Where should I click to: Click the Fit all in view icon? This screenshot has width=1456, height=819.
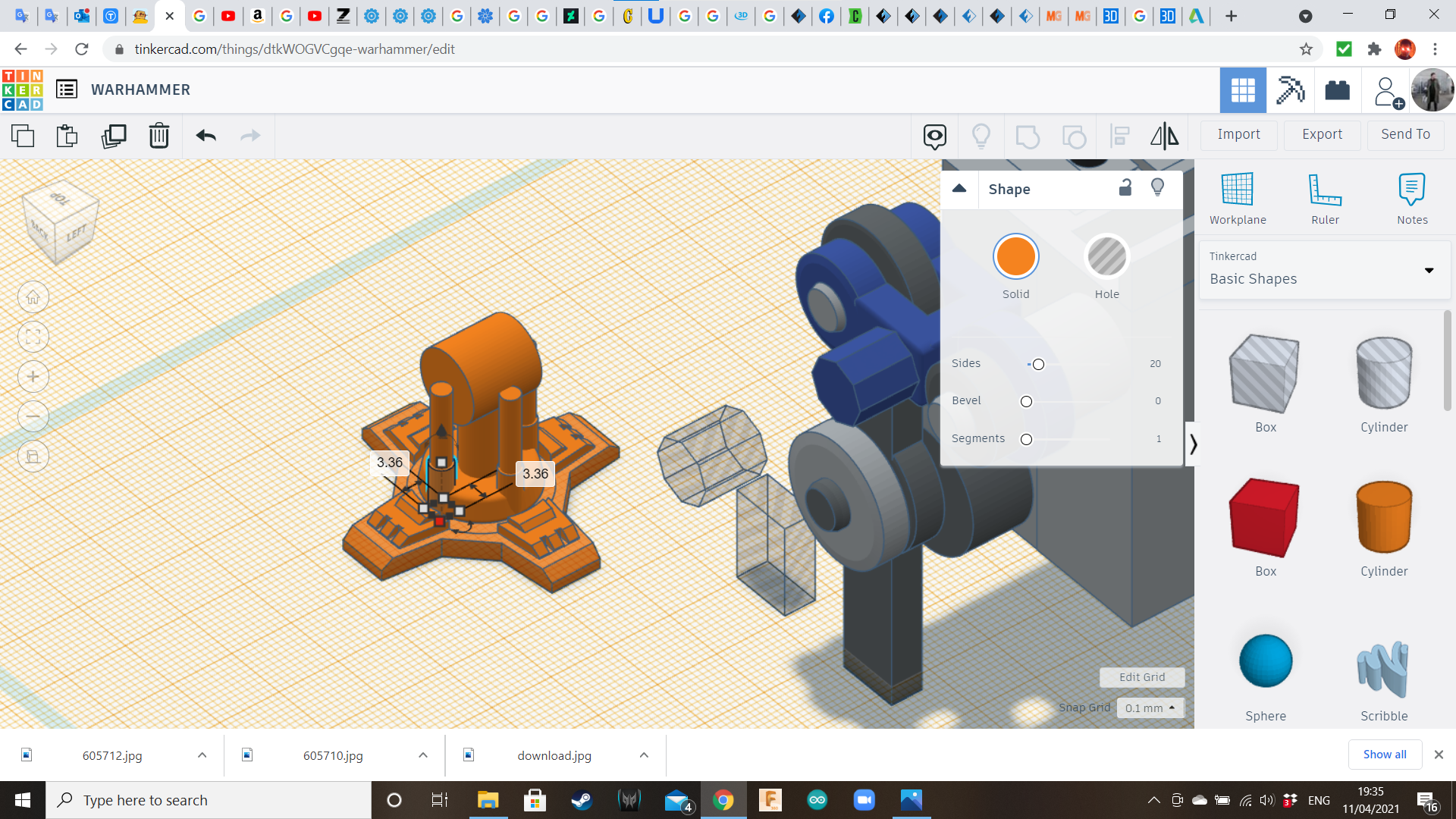33,337
